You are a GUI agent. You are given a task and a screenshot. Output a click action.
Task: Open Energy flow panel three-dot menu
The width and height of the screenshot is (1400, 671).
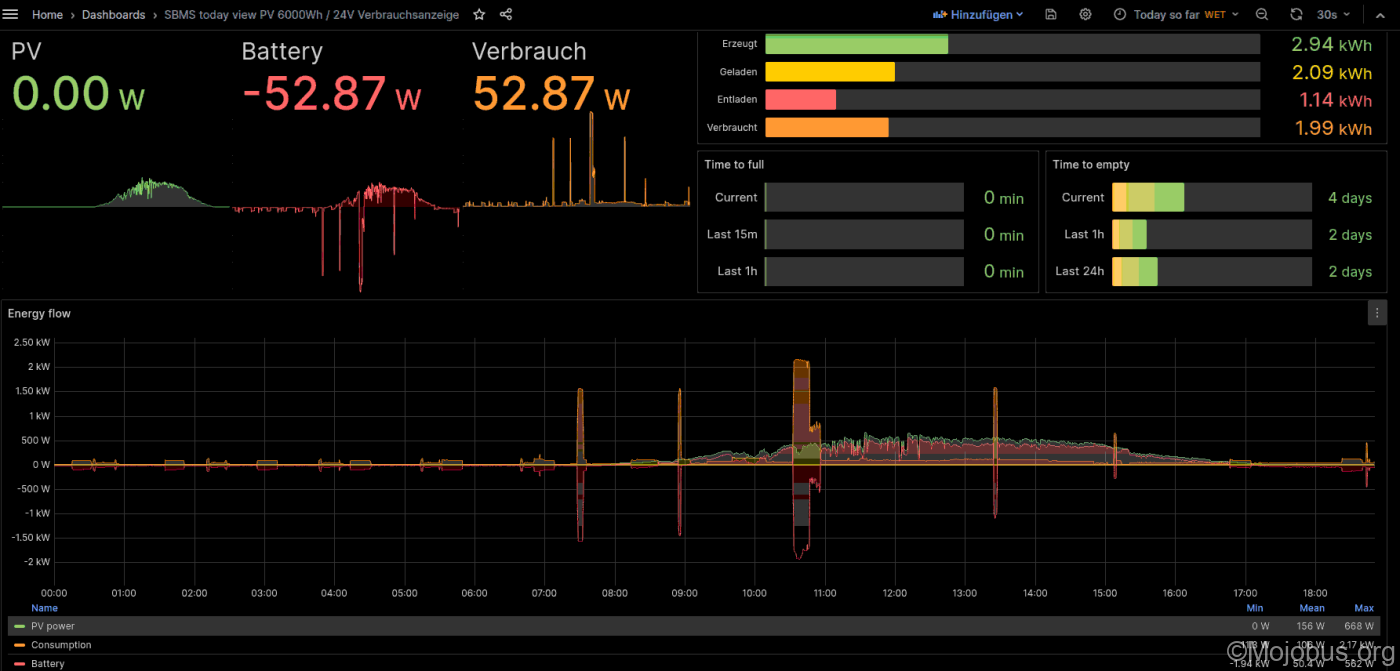(1377, 313)
